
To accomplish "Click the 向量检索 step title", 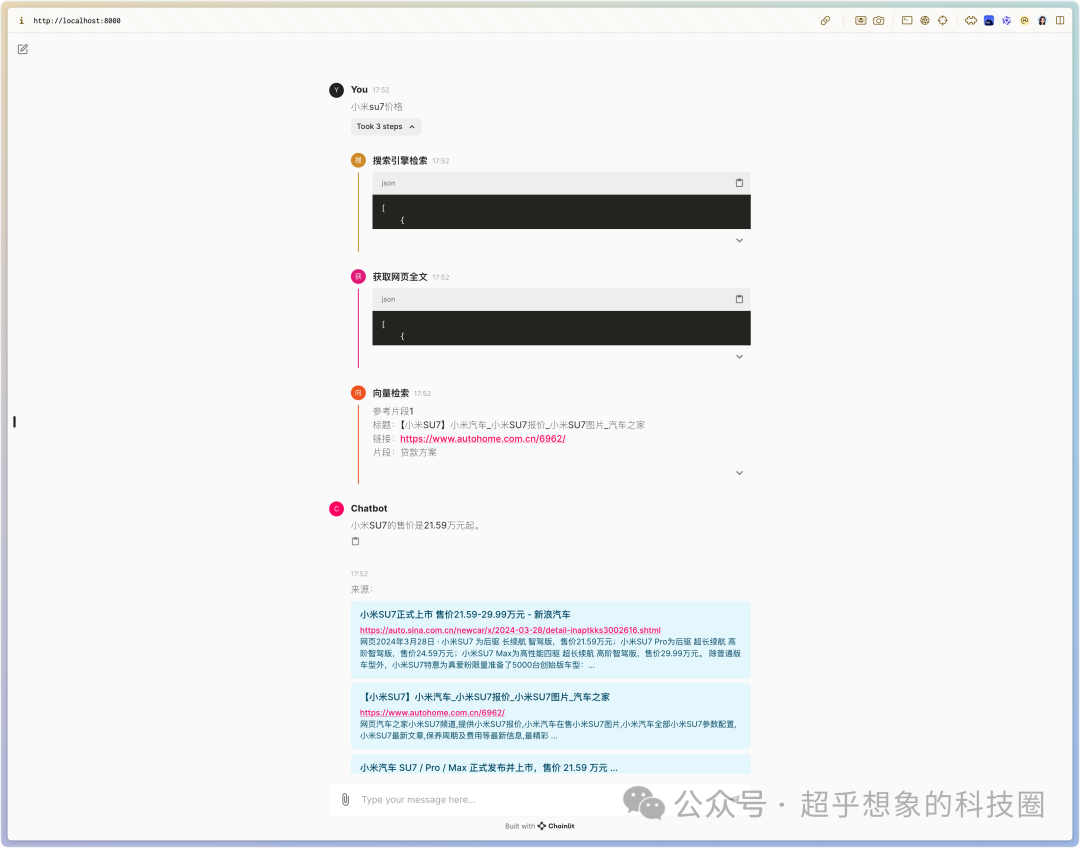I will point(391,393).
